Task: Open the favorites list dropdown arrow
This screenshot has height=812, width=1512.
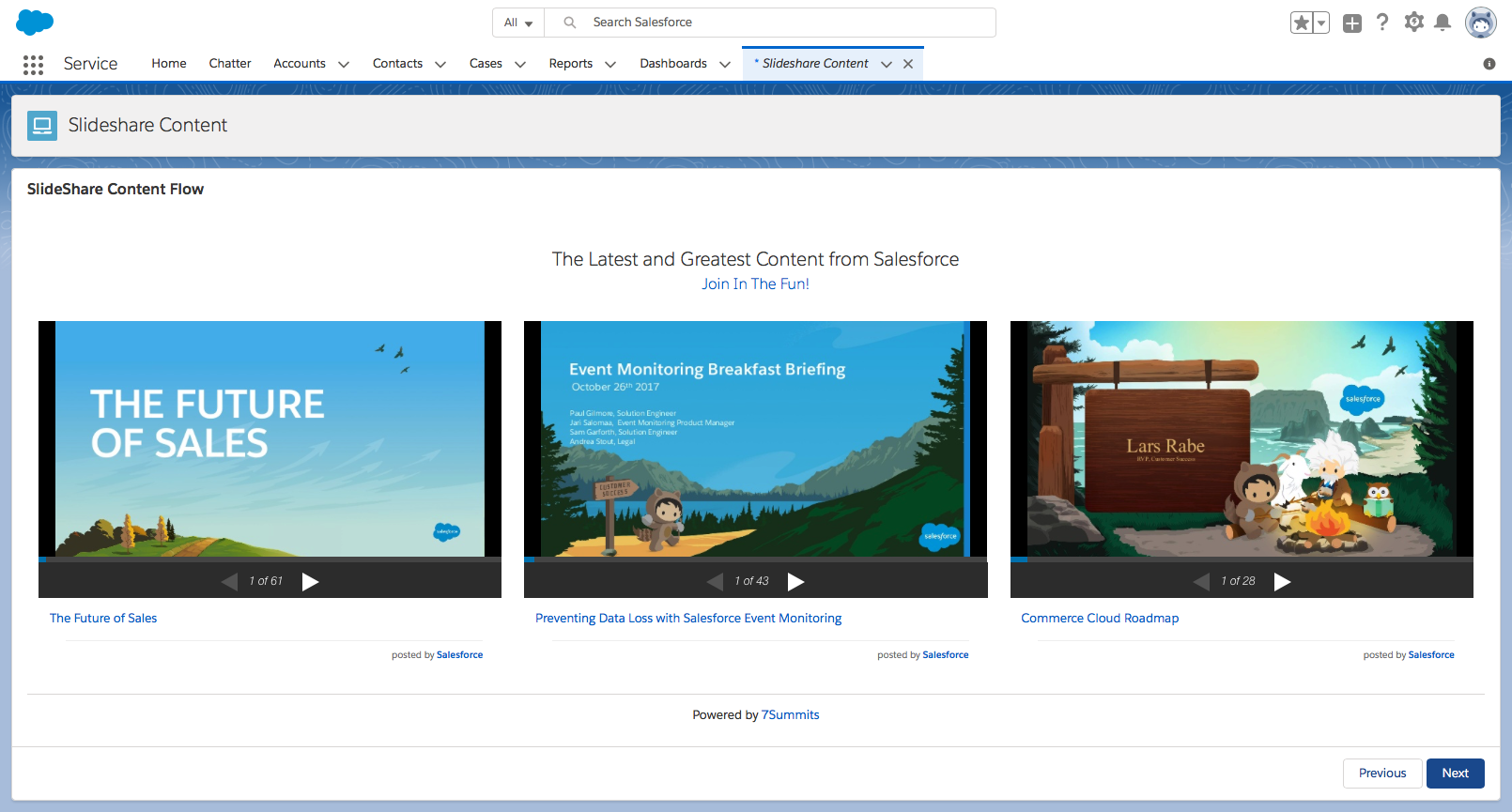Action: click(1321, 23)
